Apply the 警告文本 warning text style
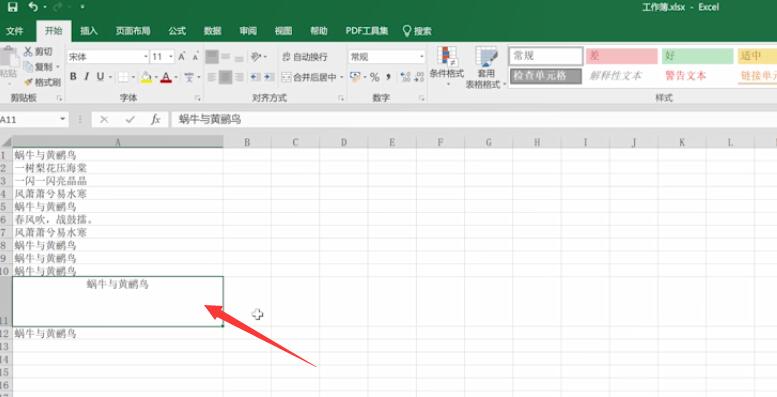 [x=686, y=76]
